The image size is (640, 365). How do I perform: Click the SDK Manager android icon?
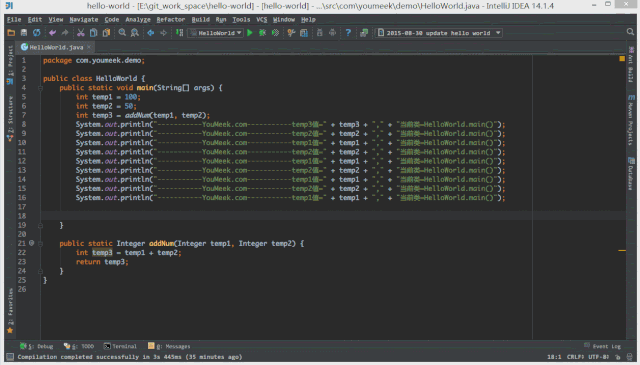pos(320,33)
